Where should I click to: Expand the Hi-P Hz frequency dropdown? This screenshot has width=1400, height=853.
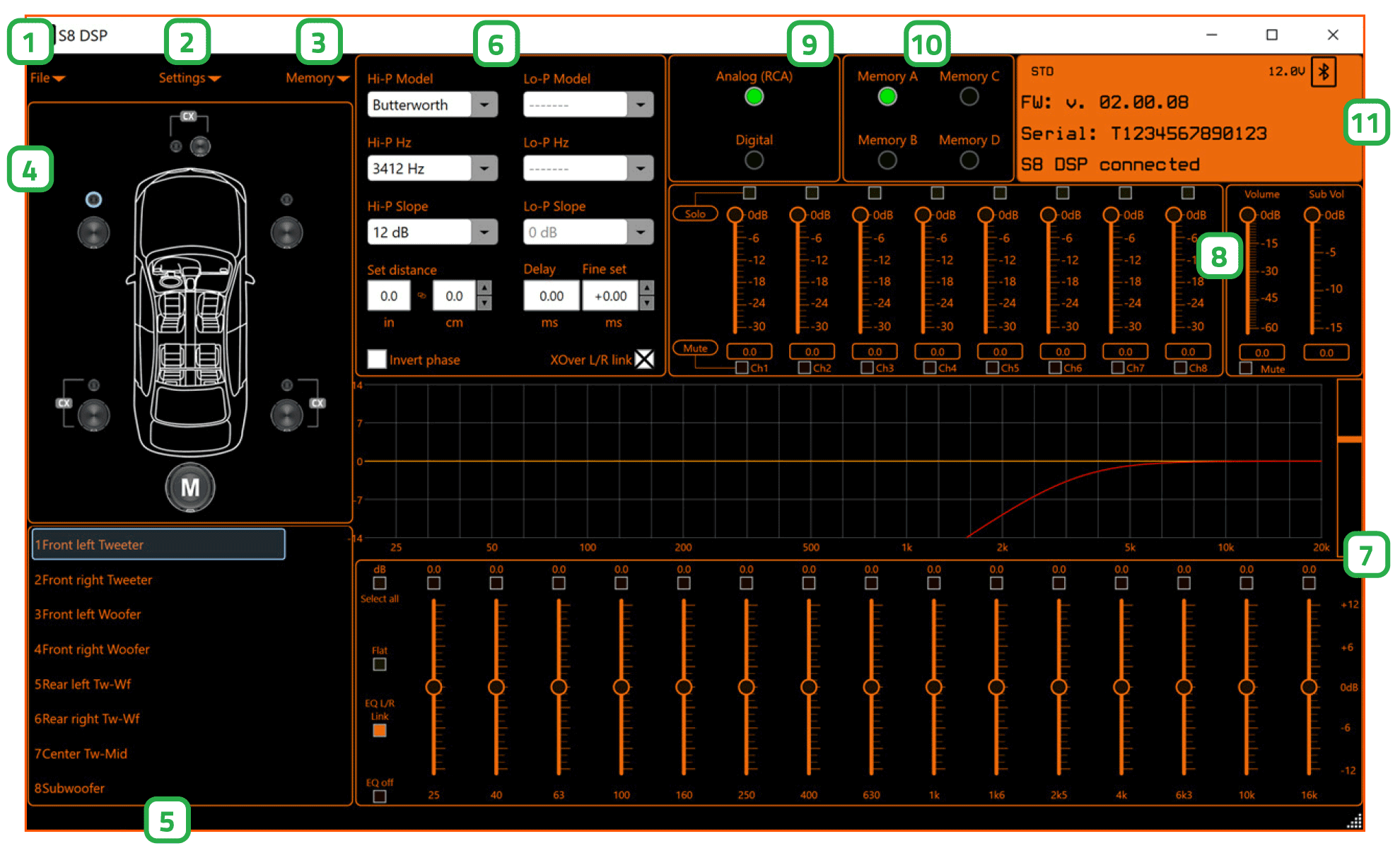[x=484, y=168]
